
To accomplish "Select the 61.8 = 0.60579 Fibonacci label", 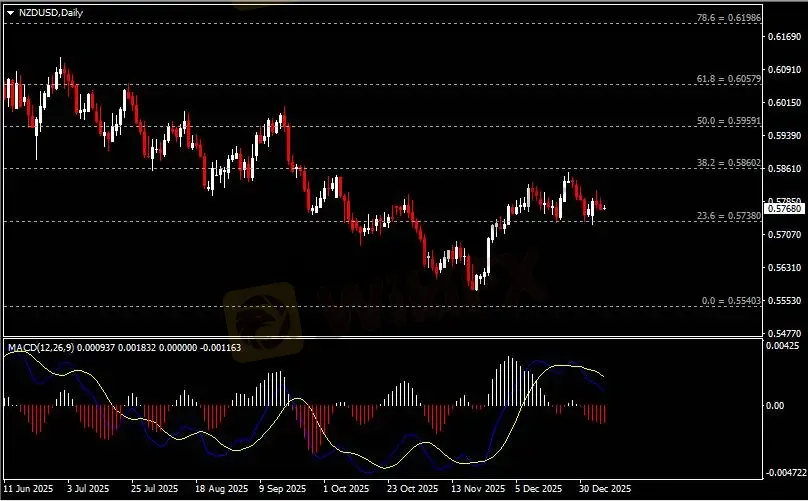I will pos(729,79).
